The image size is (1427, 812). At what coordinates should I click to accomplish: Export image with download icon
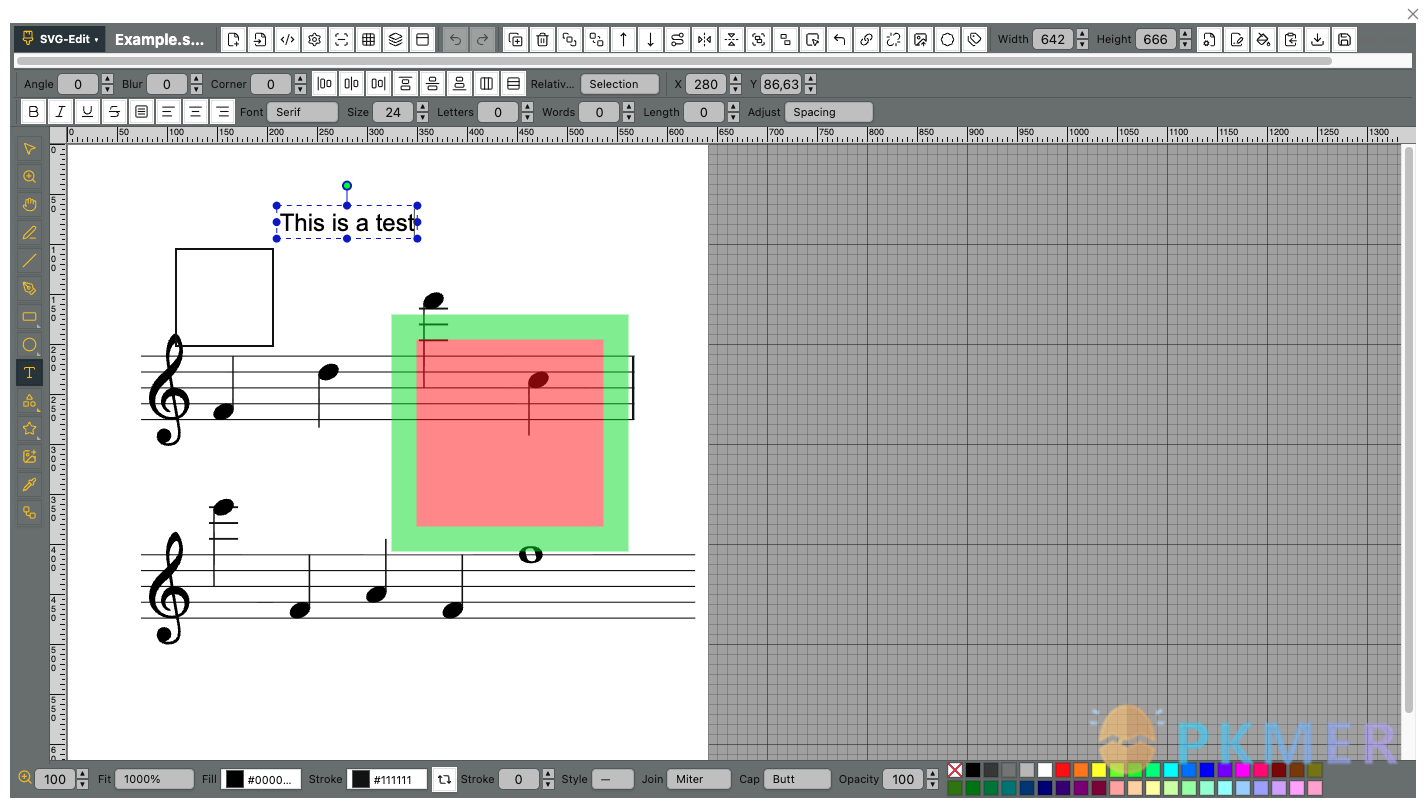[1318, 40]
